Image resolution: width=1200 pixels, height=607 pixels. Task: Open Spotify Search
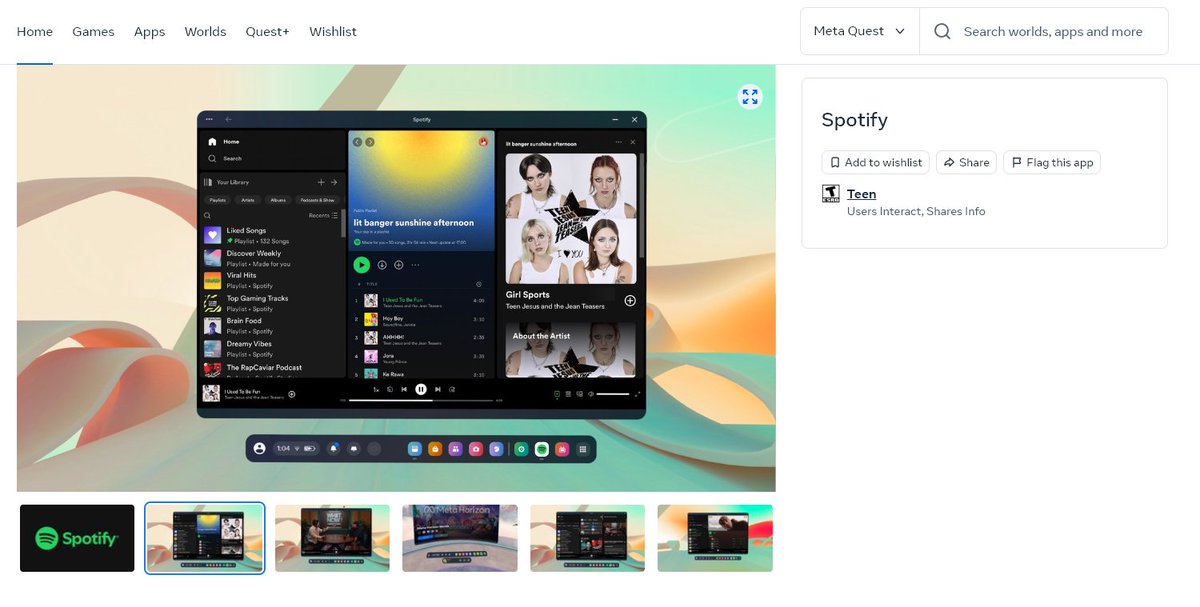(232, 159)
